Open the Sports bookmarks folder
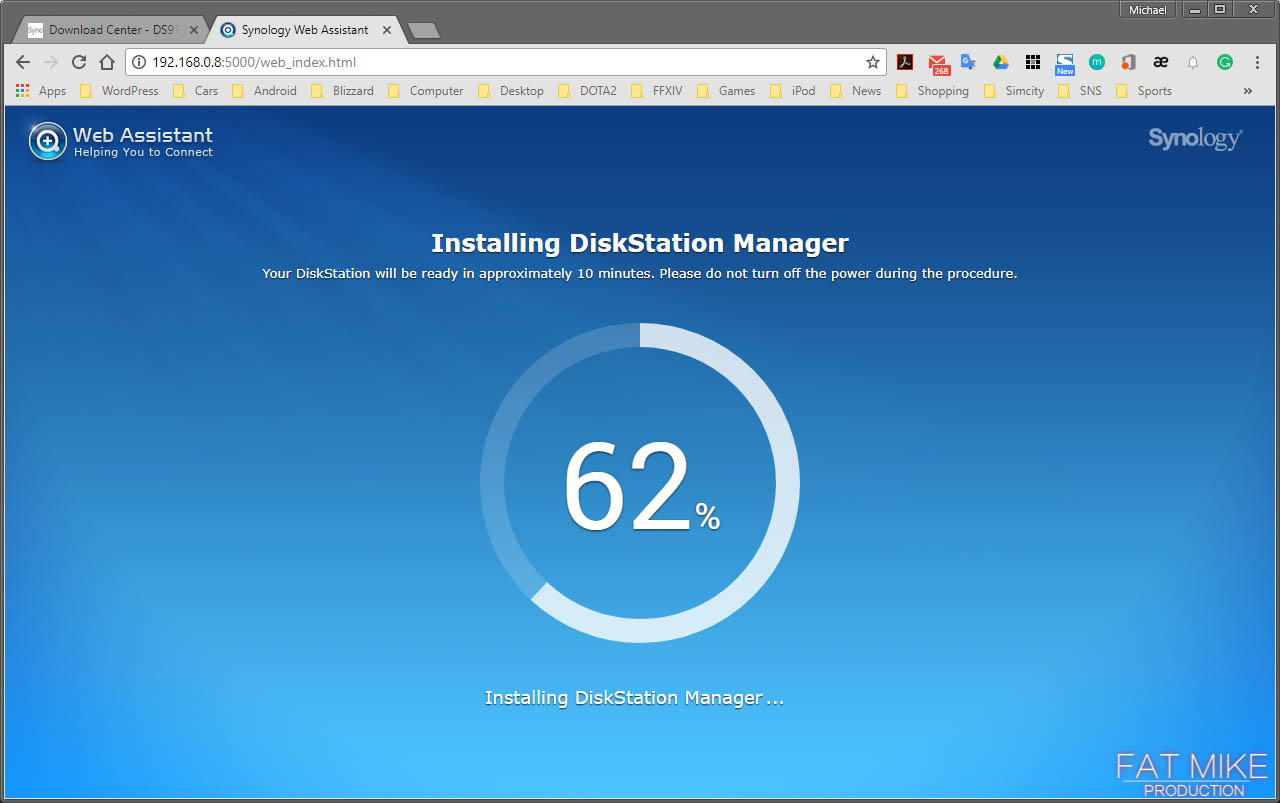The image size is (1280, 803). coord(1143,91)
